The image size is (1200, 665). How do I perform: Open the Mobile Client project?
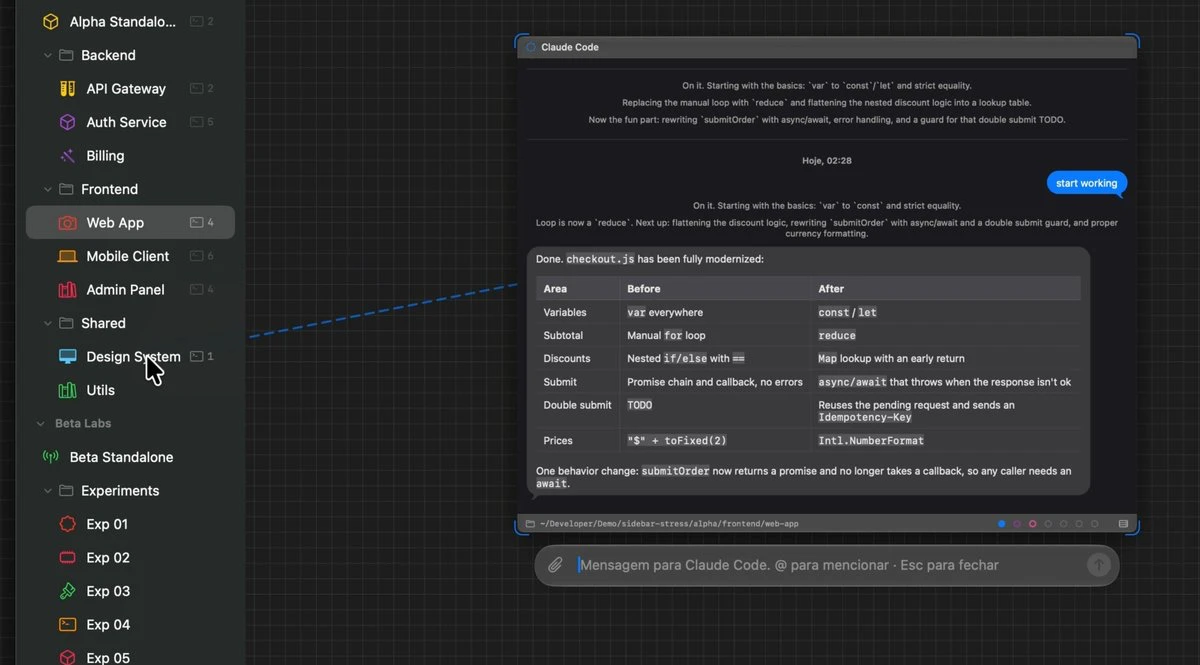tap(130, 256)
